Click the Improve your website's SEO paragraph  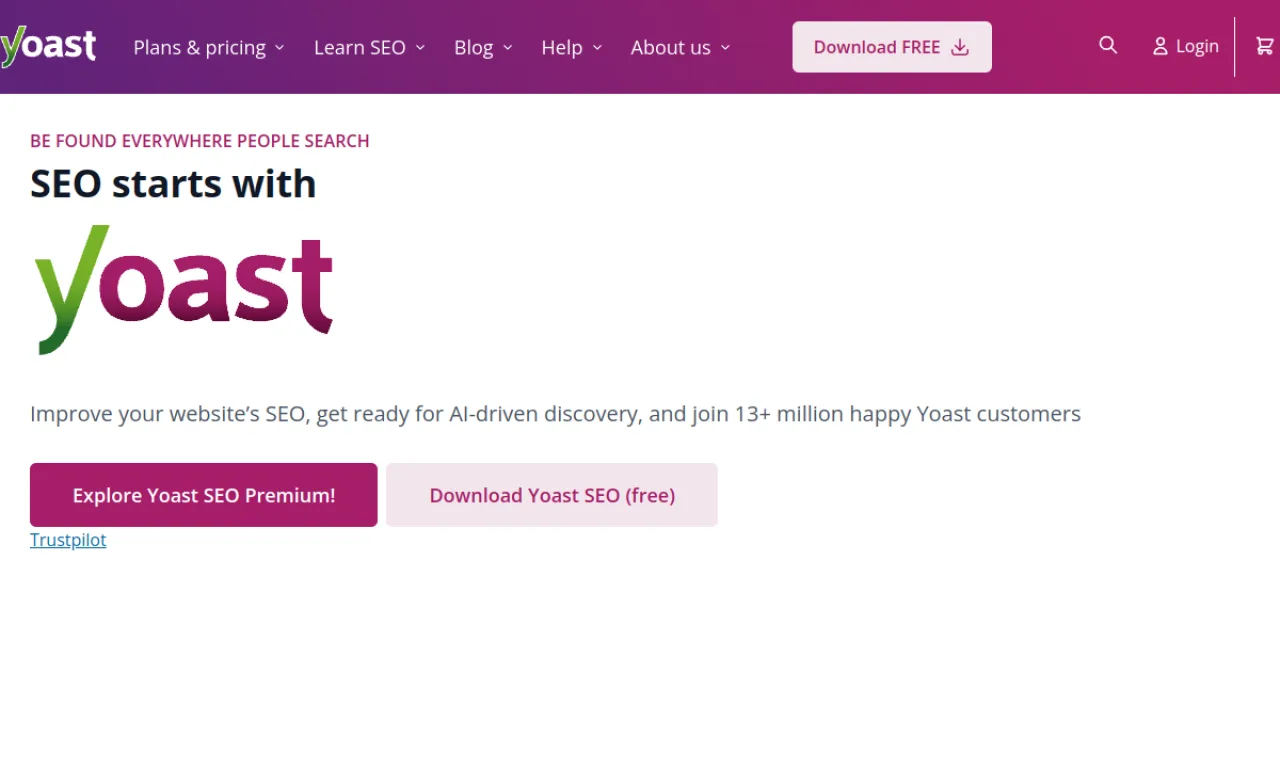pos(555,414)
